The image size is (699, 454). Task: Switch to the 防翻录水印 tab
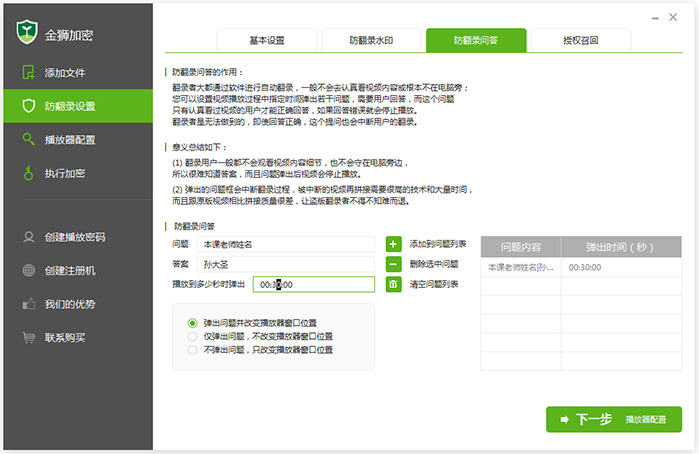[371, 40]
